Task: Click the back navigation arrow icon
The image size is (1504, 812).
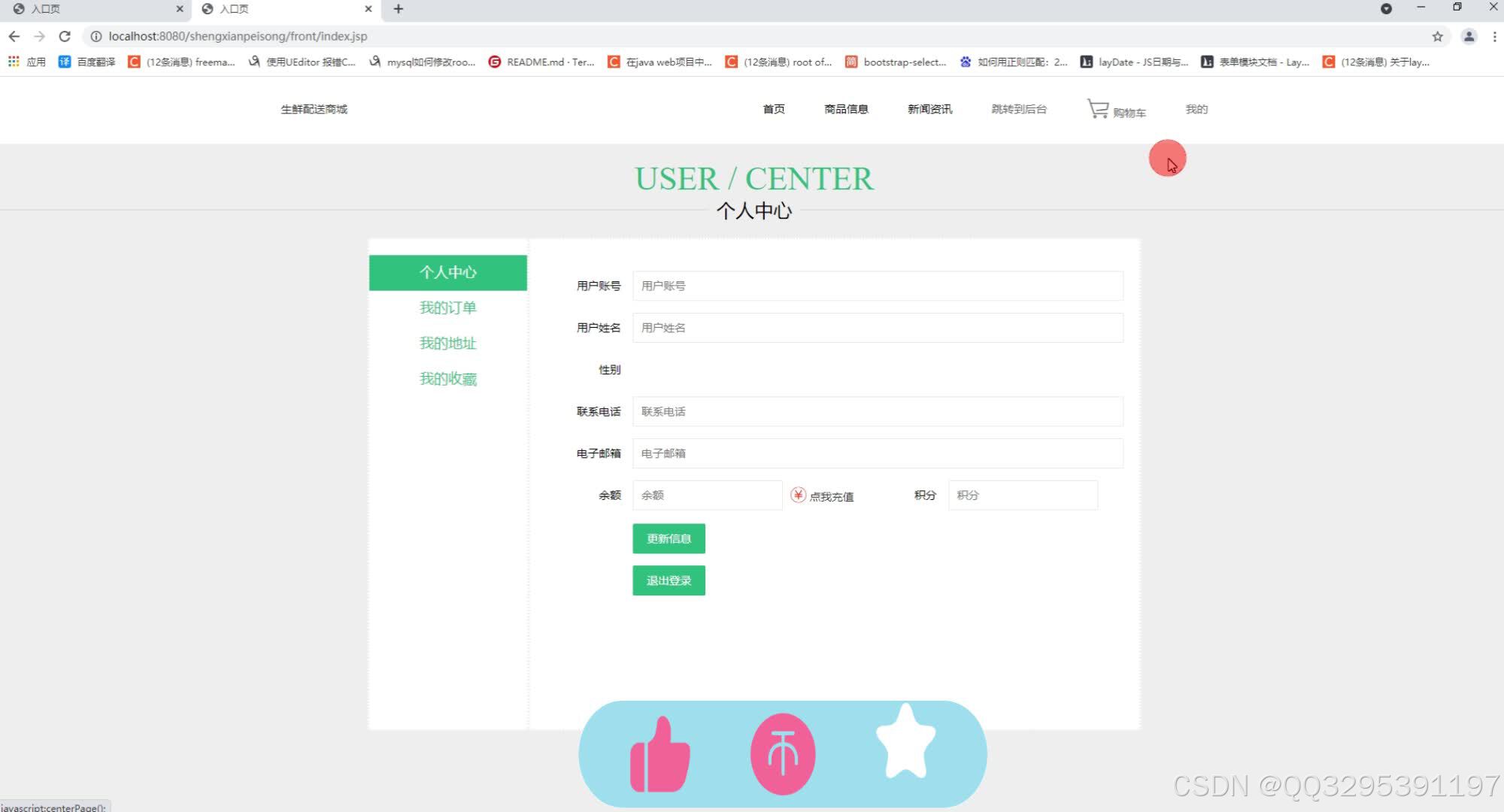Action: coord(13,36)
